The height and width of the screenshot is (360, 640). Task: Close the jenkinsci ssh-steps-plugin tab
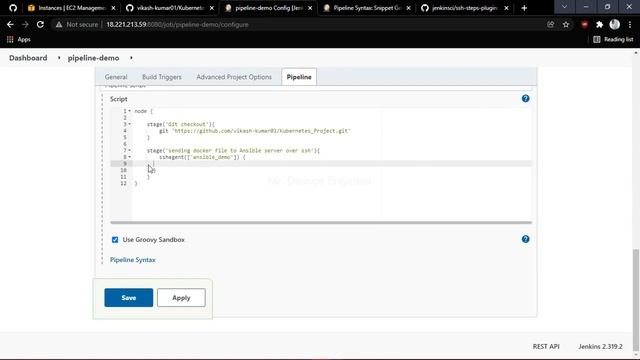[x=507, y=8]
